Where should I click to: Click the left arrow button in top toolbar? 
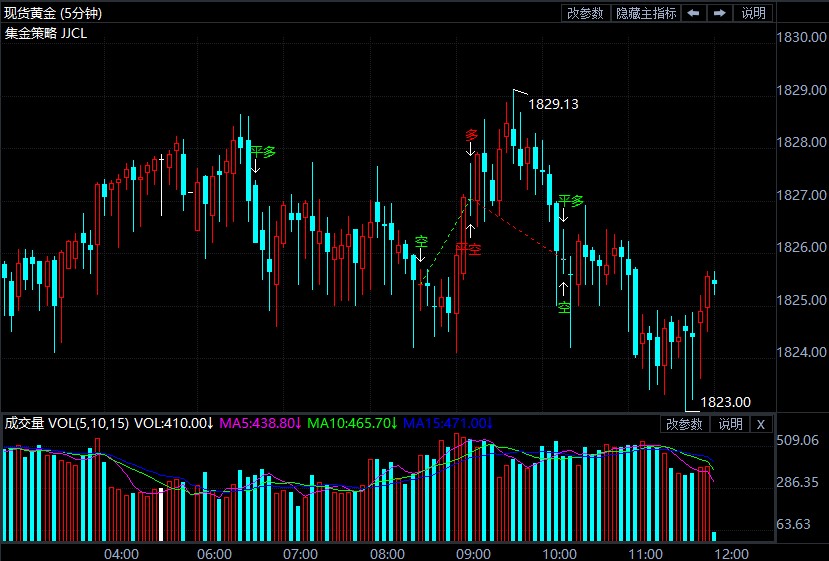[693, 13]
